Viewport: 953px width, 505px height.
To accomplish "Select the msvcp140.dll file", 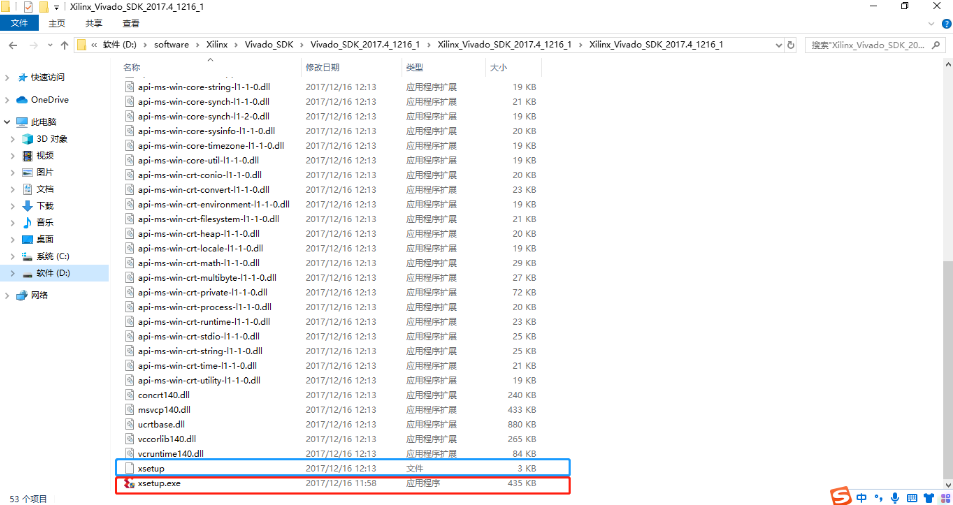I will coord(164,410).
